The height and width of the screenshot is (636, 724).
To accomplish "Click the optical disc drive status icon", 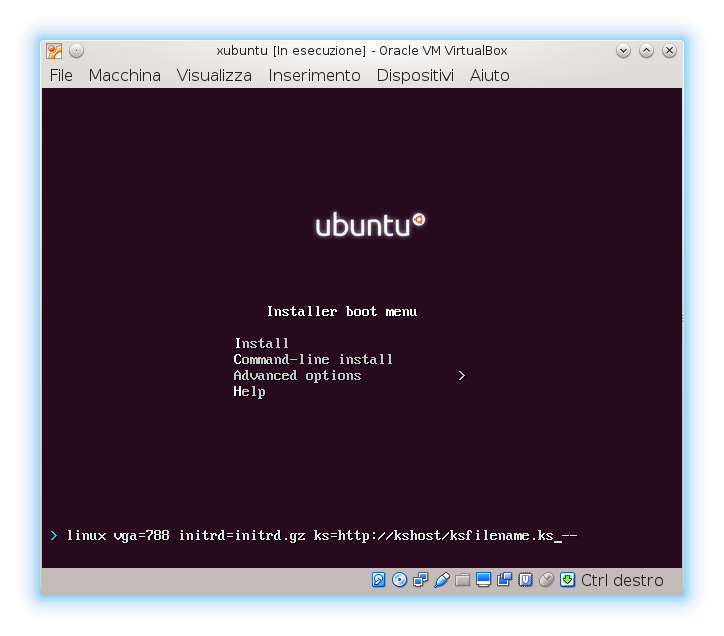I will point(399,580).
